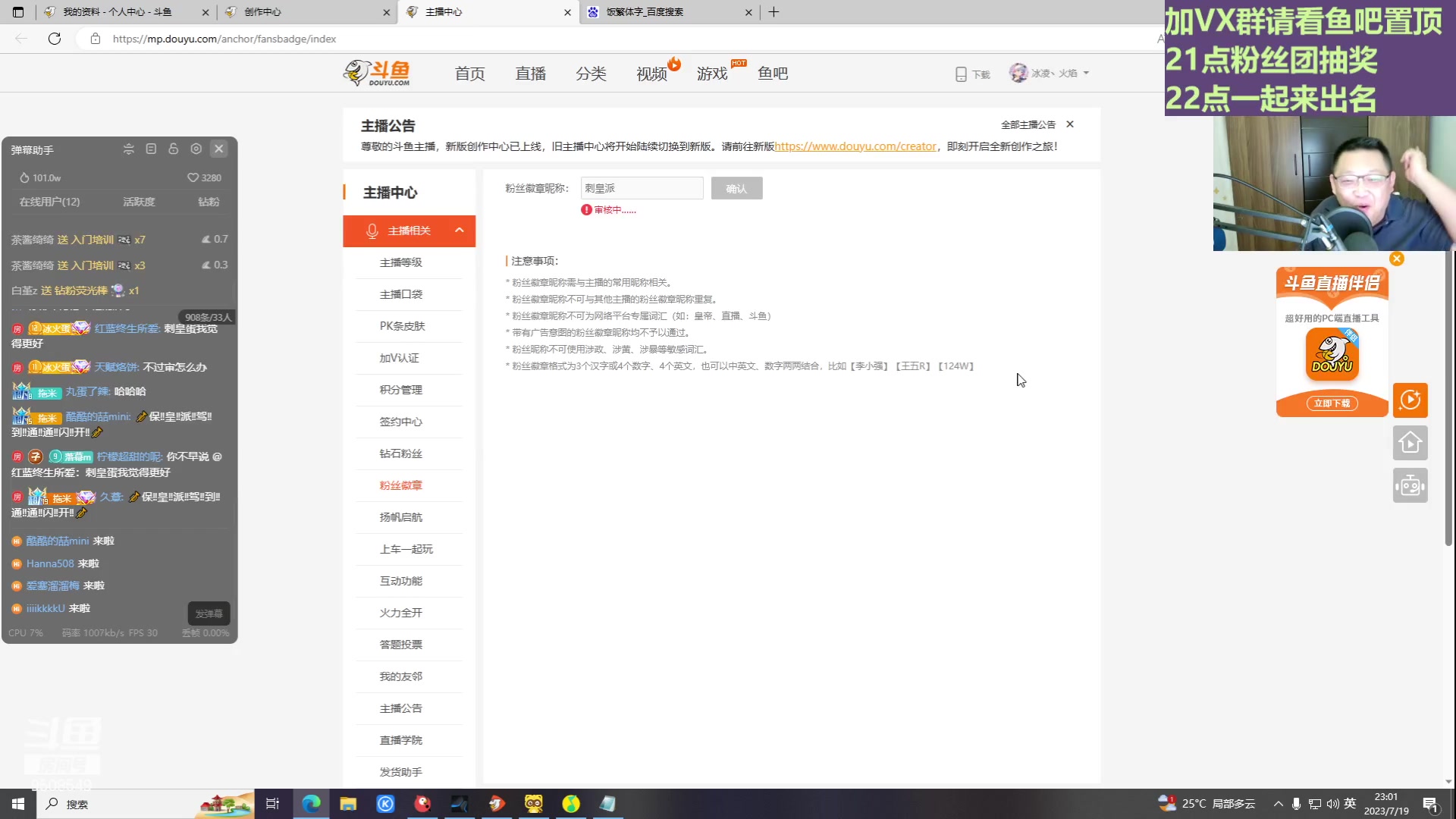Click the robot assistant icon on right sidebar
The height and width of the screenshot is (819, 1456).
[x=1410, y=485]
